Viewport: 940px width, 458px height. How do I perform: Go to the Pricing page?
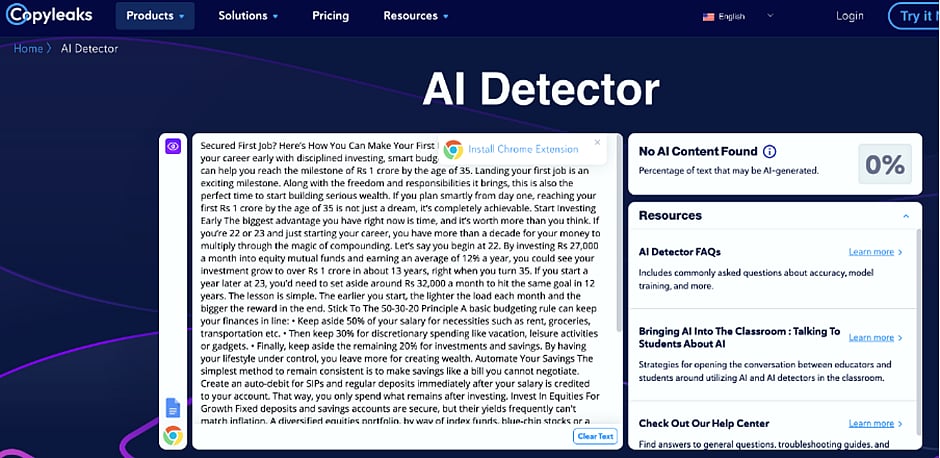click(x=330, y=16)
